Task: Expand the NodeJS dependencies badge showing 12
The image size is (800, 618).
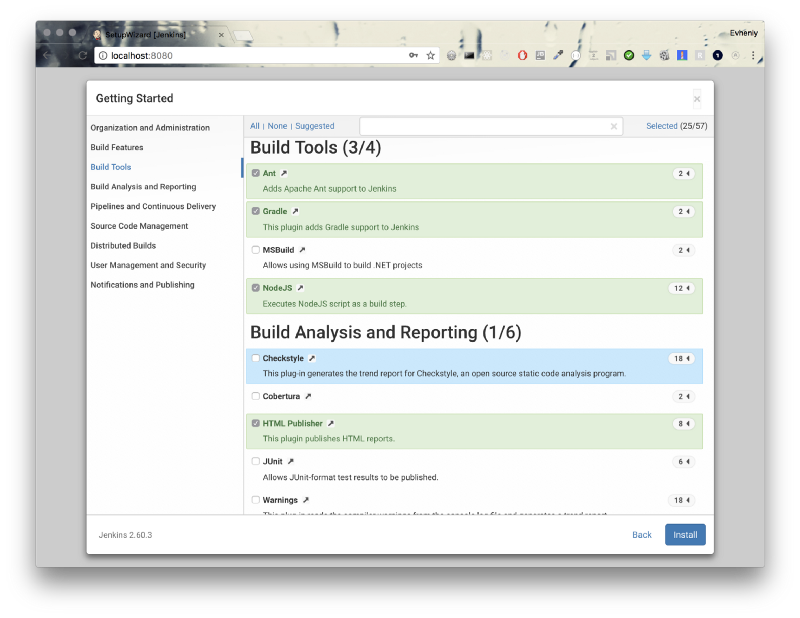Action: pos(681,288)
